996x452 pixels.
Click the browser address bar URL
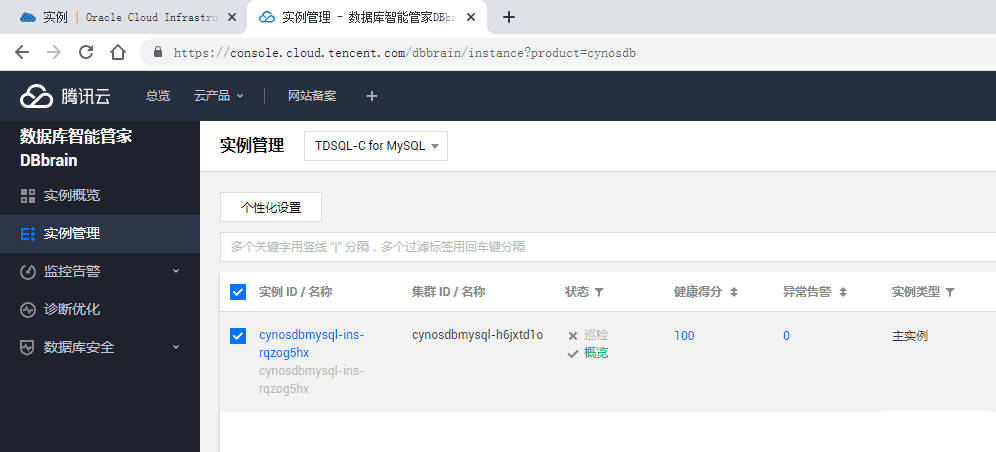[x=405, y=53]
